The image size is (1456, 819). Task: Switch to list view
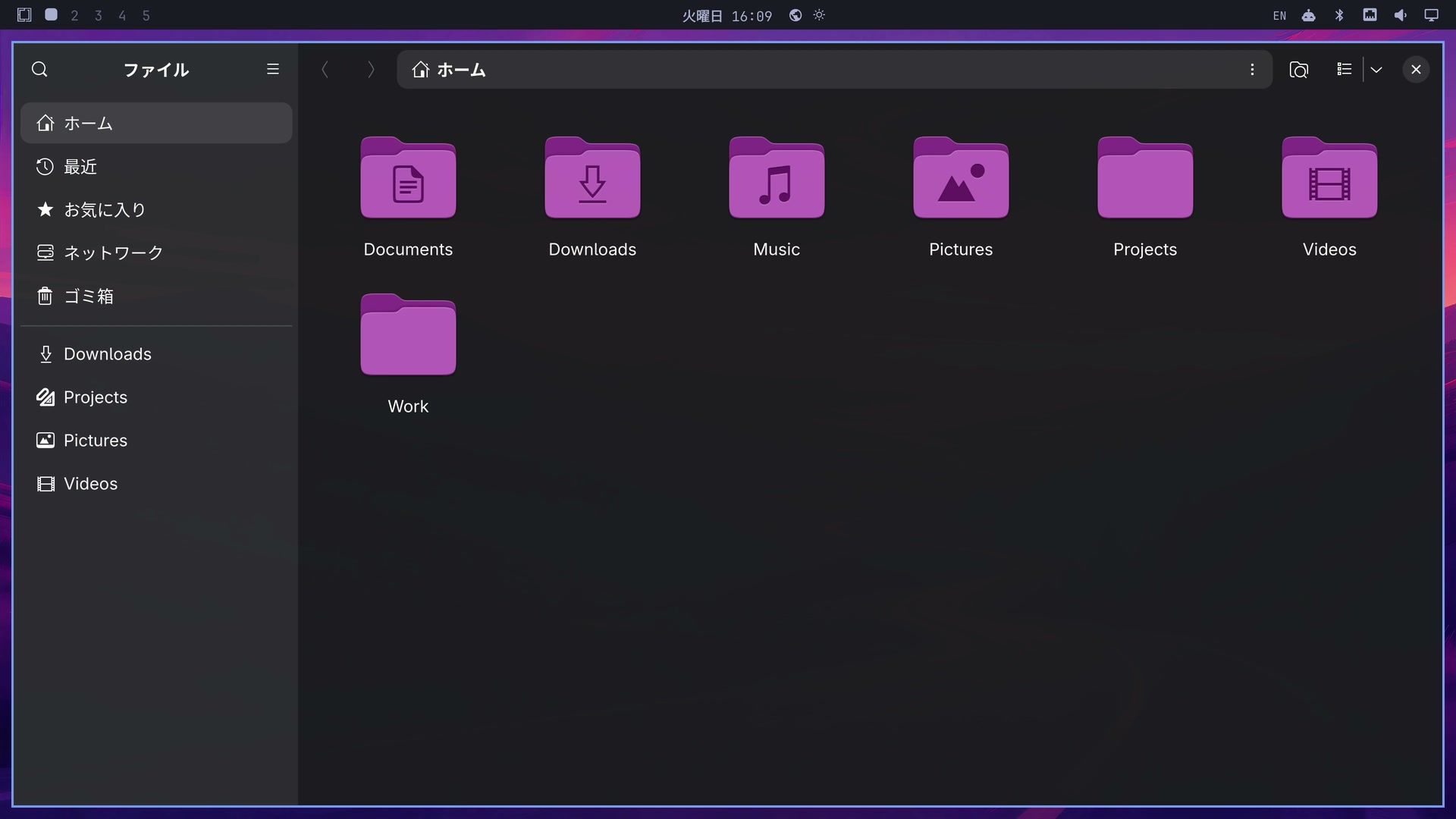tap(1345, 70)
